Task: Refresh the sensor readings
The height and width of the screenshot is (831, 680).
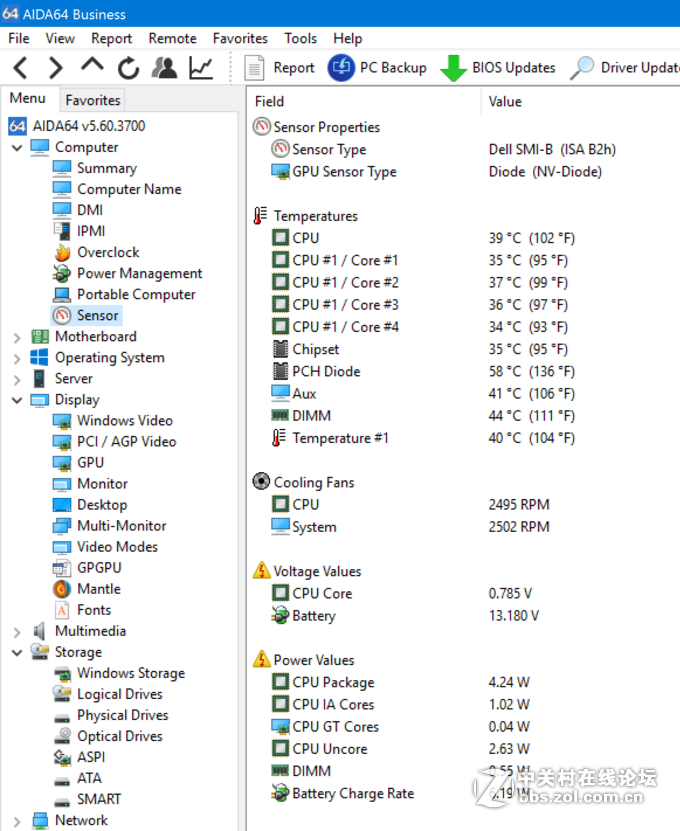Action: pyautogui.click(x=128, y=68)
